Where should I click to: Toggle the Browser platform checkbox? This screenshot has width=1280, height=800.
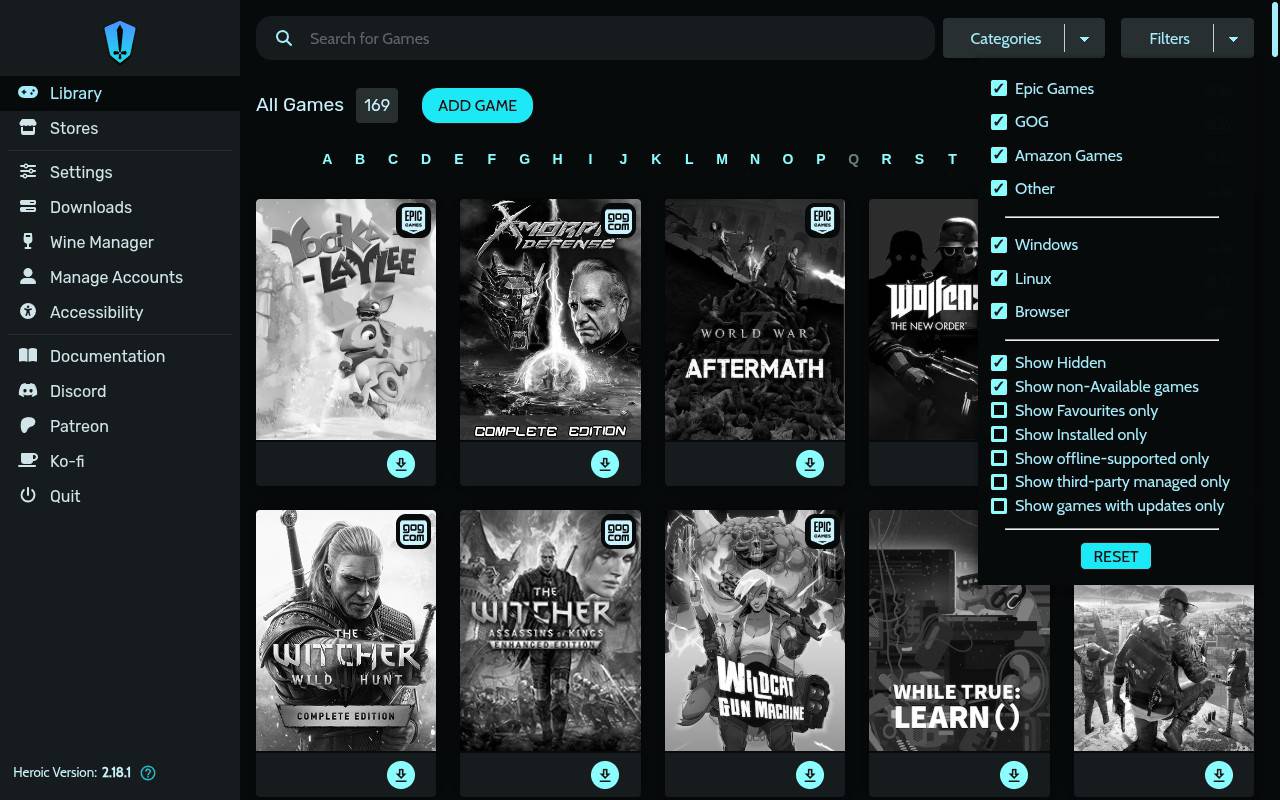(x=998, y=311)
